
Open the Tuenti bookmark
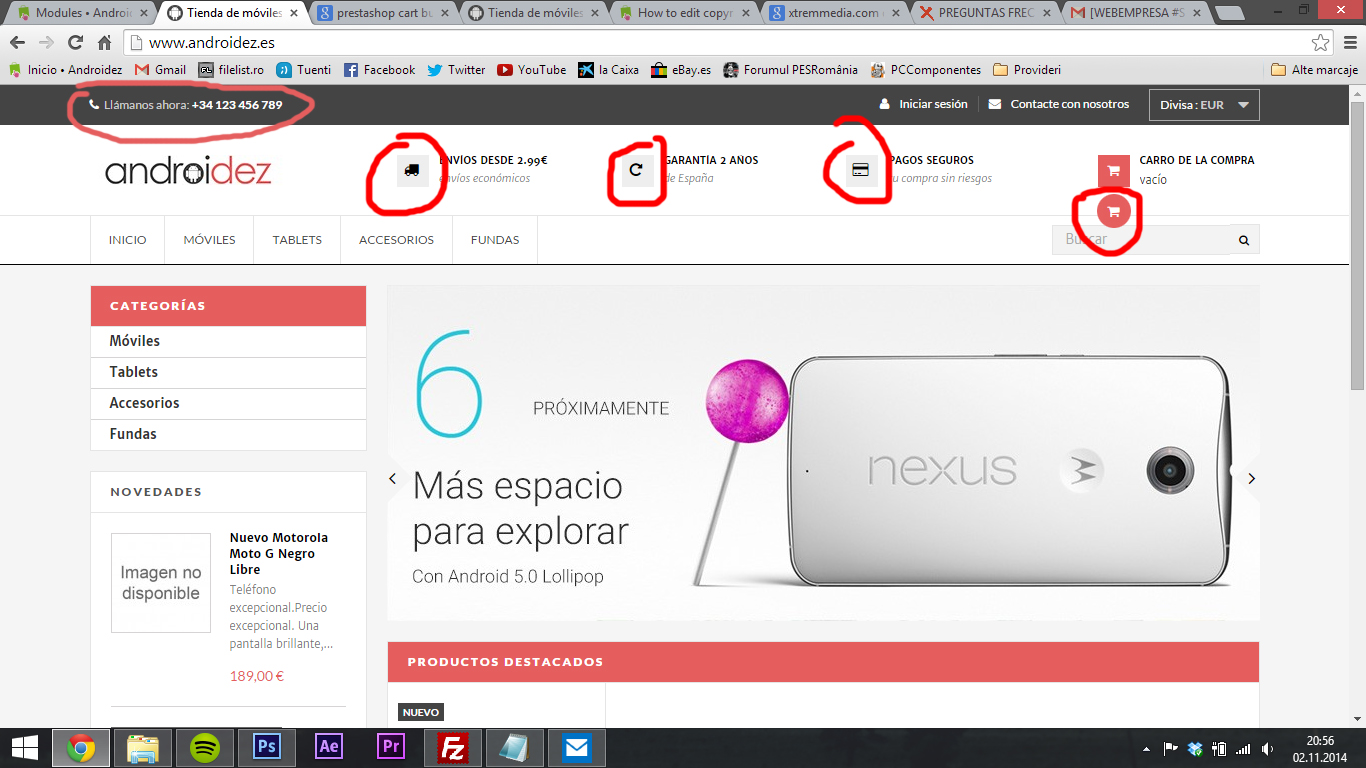tap(304, 70)
